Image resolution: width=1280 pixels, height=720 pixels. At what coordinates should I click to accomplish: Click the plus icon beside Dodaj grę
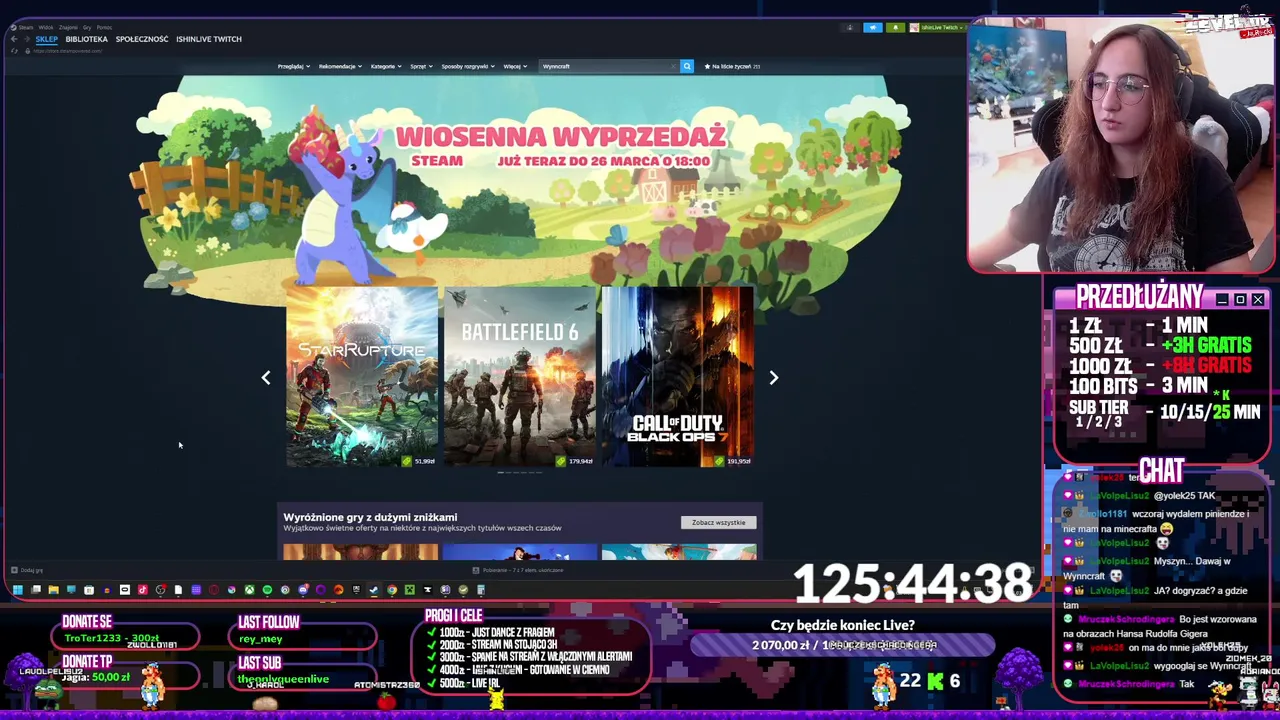14,570
